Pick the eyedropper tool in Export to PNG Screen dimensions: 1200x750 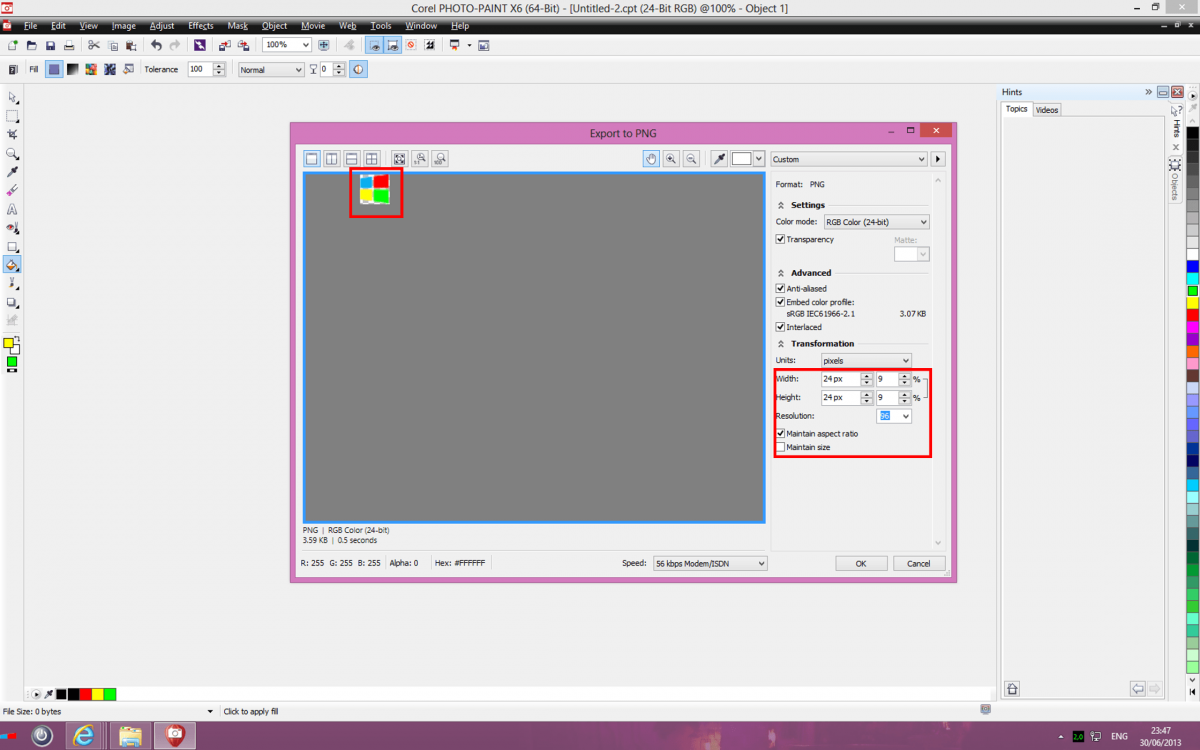pyautogui.click(x=718, y=159)
